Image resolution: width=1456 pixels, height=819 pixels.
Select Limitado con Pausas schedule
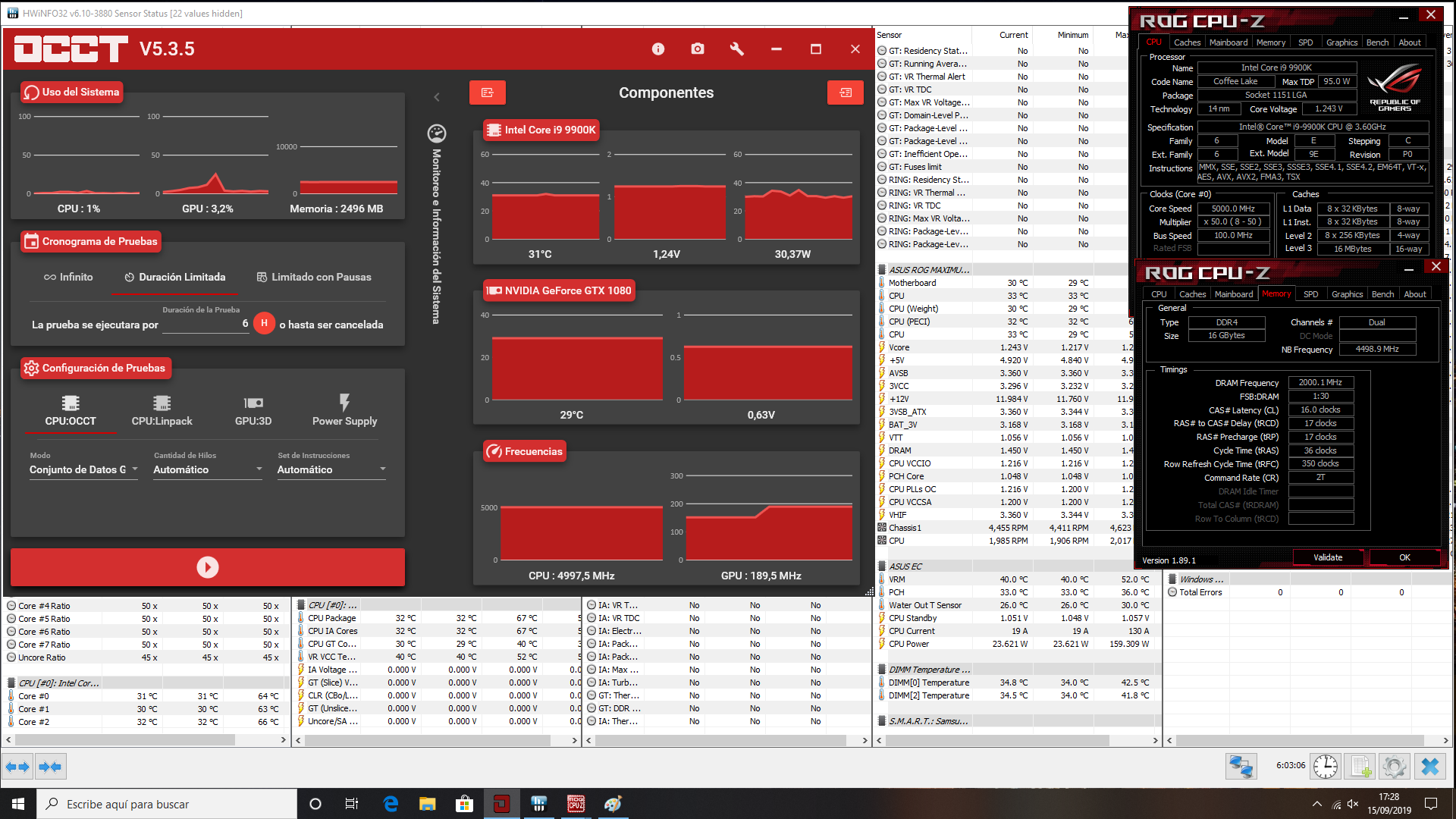[x=314, y=278]
